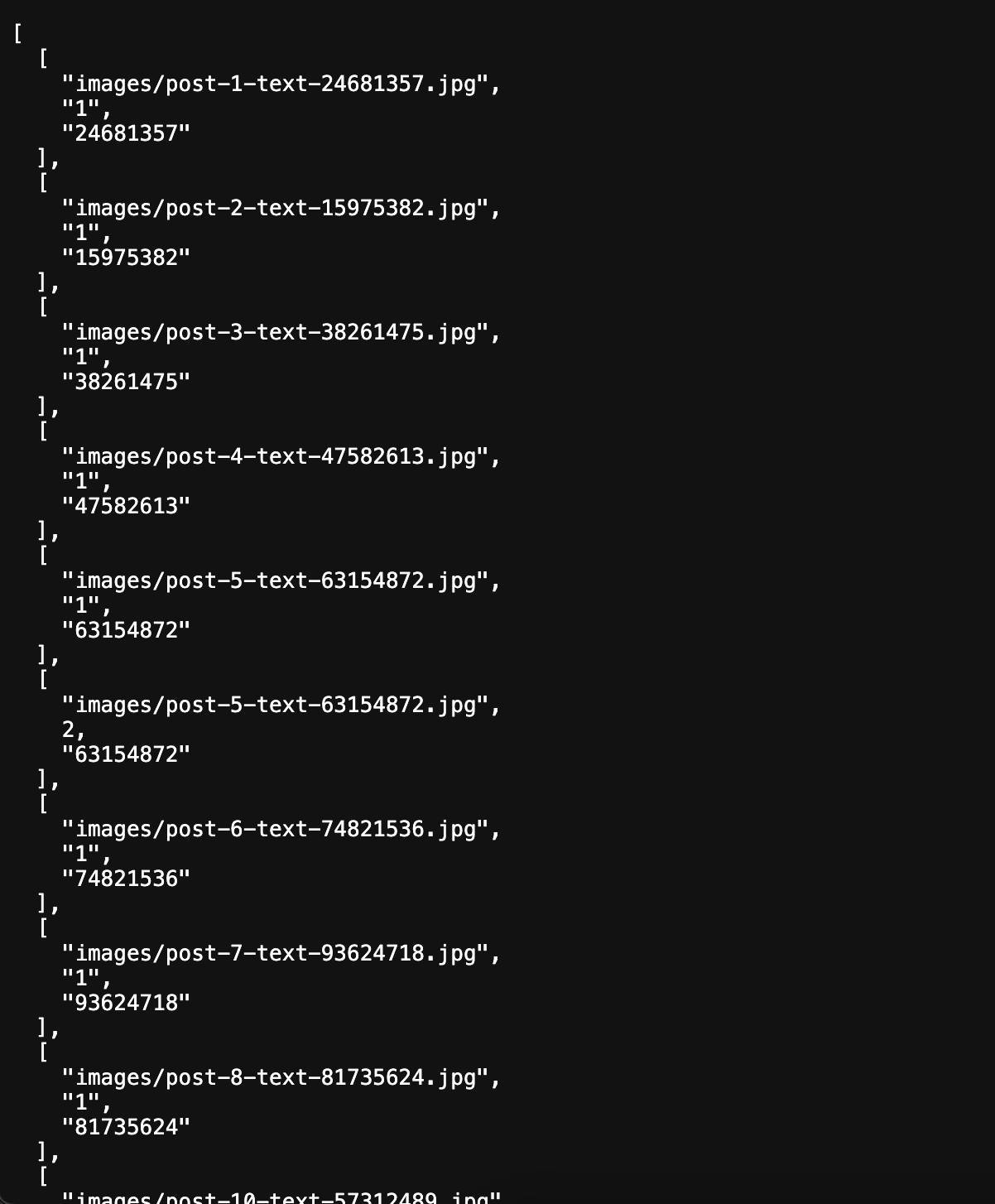995x1204 pixels.
Task: Click the standalone "24681357" value
Action: point(126,133)
